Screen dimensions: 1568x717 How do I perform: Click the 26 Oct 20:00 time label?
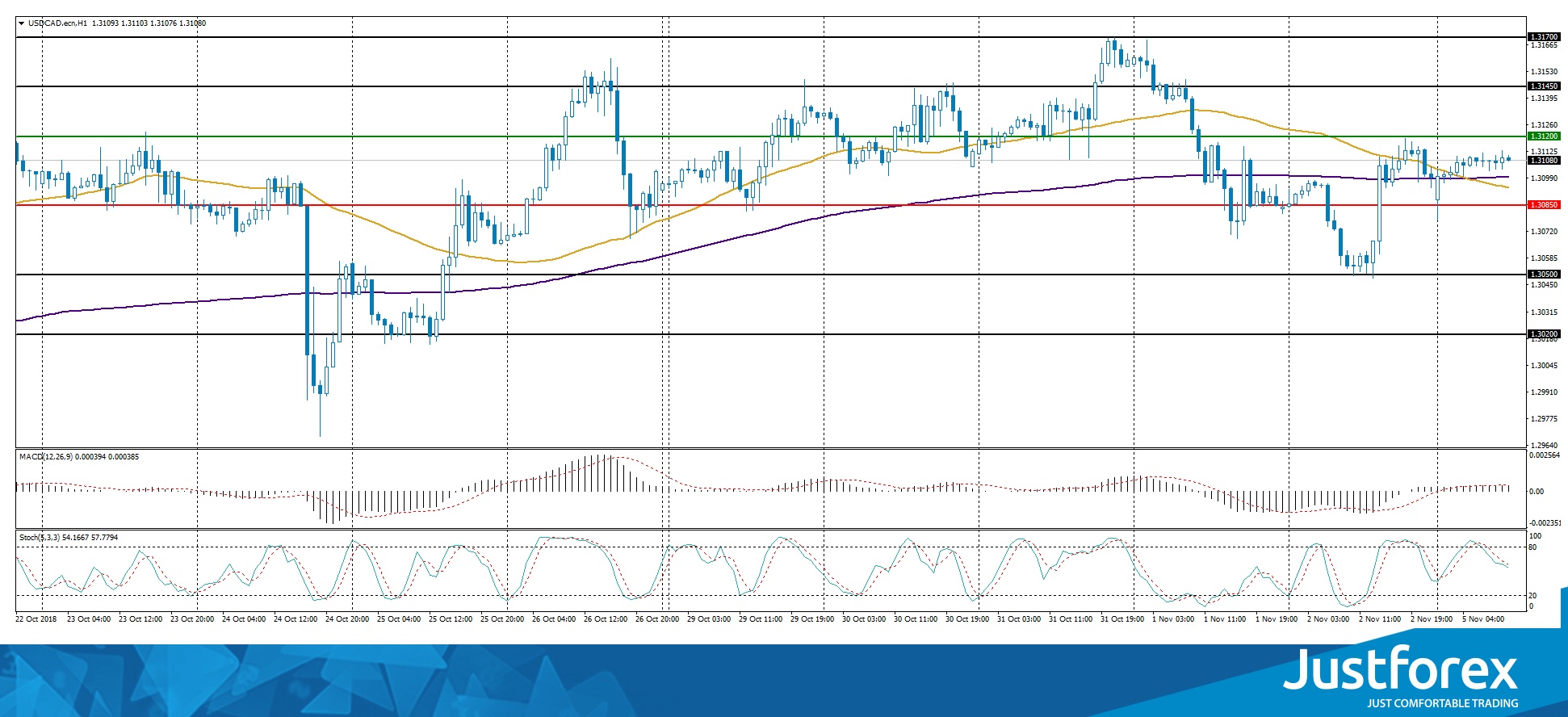[657, 619]
